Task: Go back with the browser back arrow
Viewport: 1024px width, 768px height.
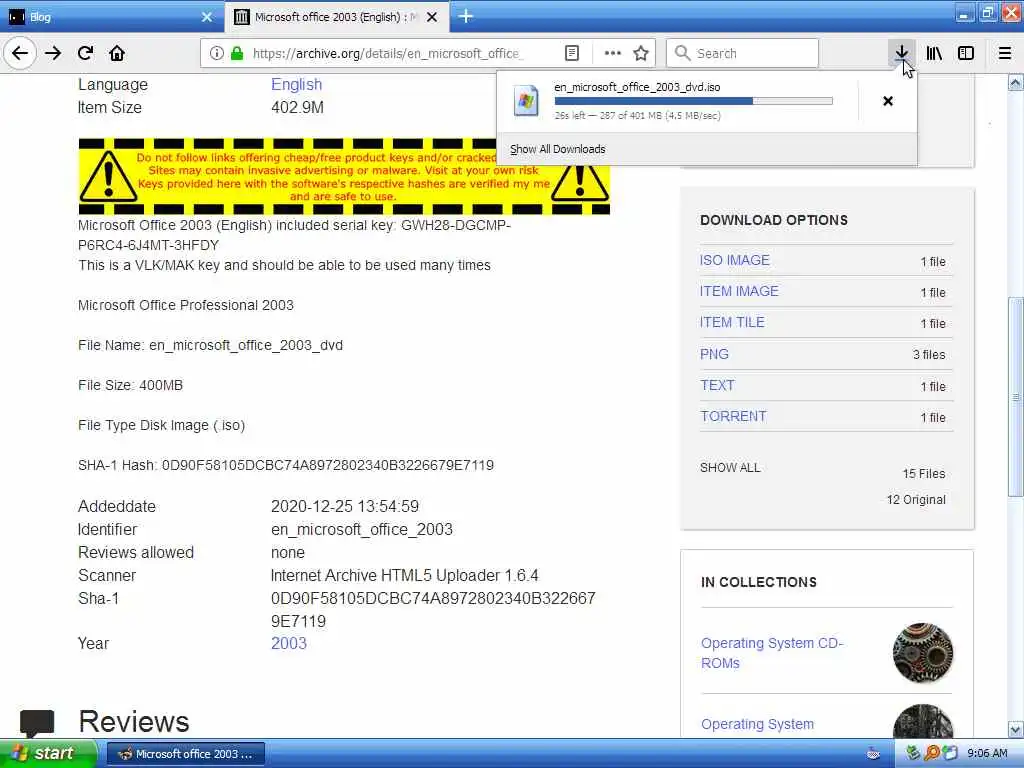Action: click(20, 53)
